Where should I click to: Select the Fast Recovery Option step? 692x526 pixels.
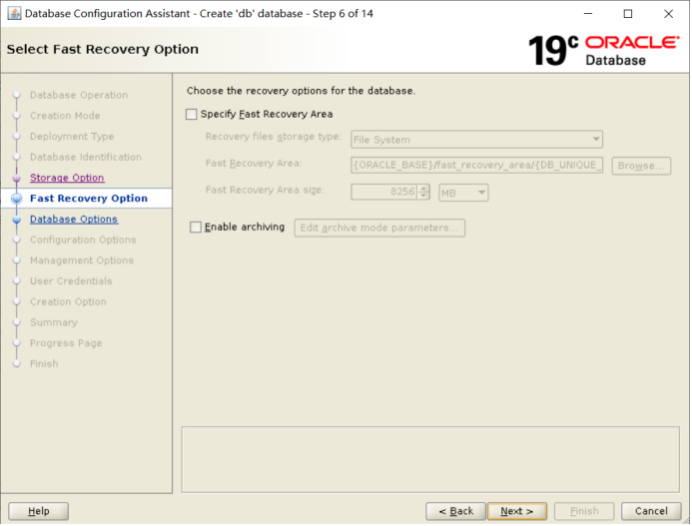89,199
